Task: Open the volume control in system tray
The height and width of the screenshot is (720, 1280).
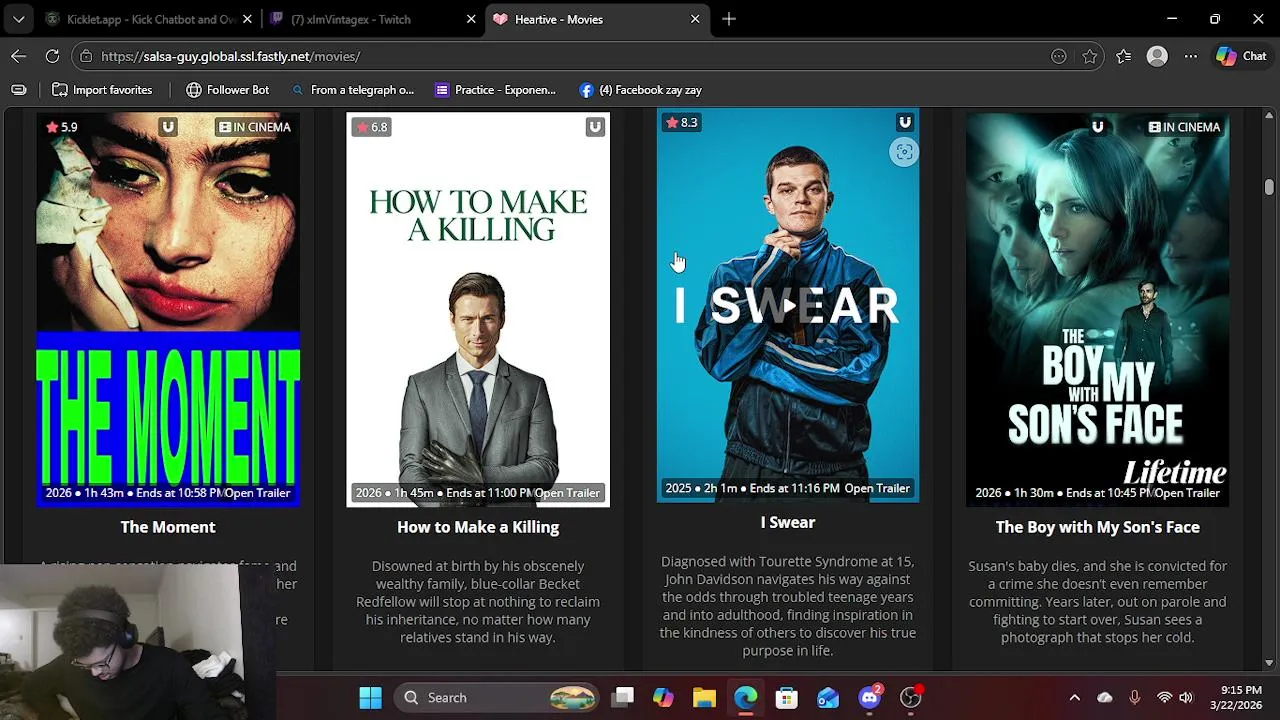Action: 1186,697
